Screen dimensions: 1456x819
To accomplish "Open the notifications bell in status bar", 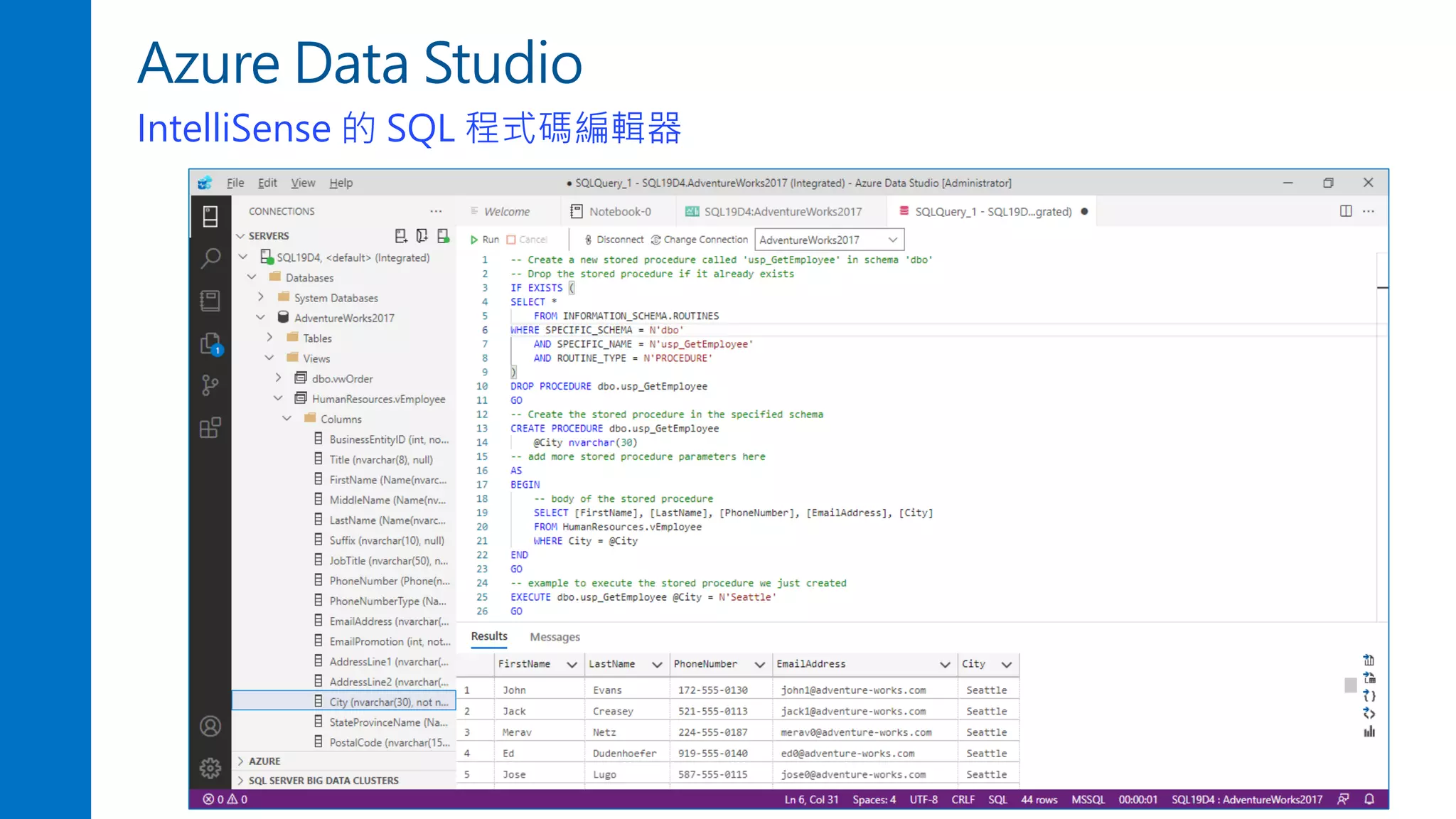I will coord(1369,799).
